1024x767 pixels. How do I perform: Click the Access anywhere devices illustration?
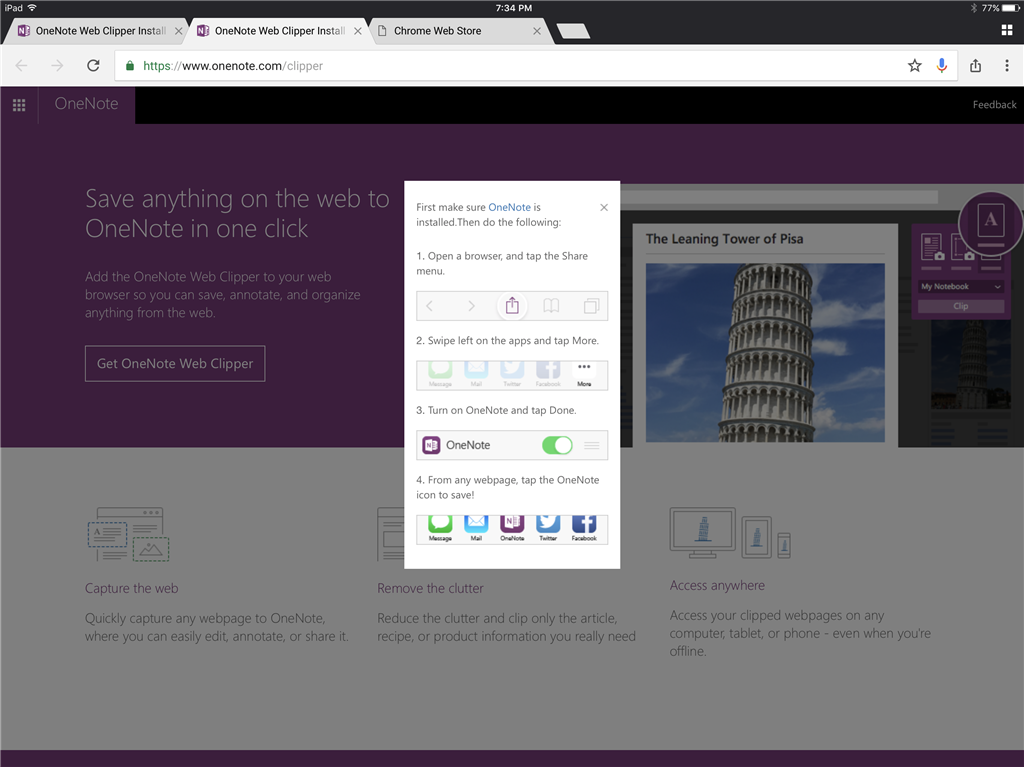pos(730,532)
